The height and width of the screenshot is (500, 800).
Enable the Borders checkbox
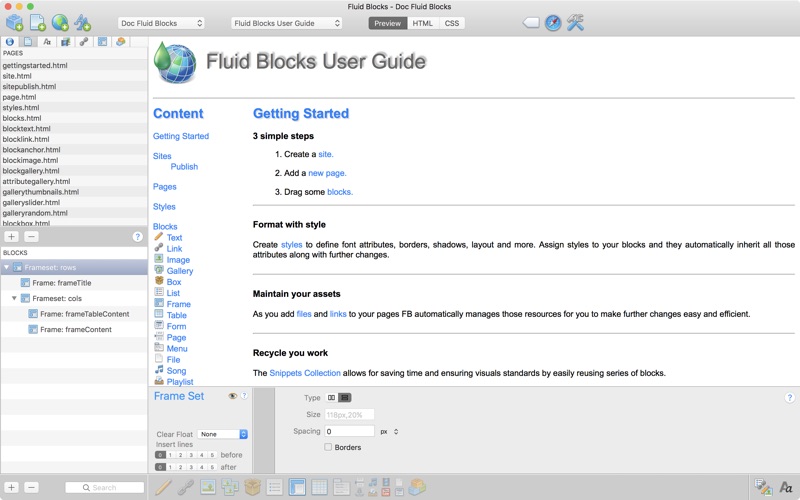point(328,447)
